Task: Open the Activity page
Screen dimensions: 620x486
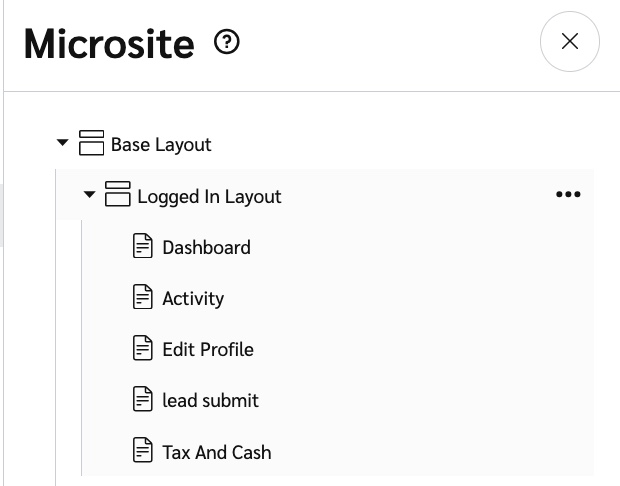Action: click(193, 299)
